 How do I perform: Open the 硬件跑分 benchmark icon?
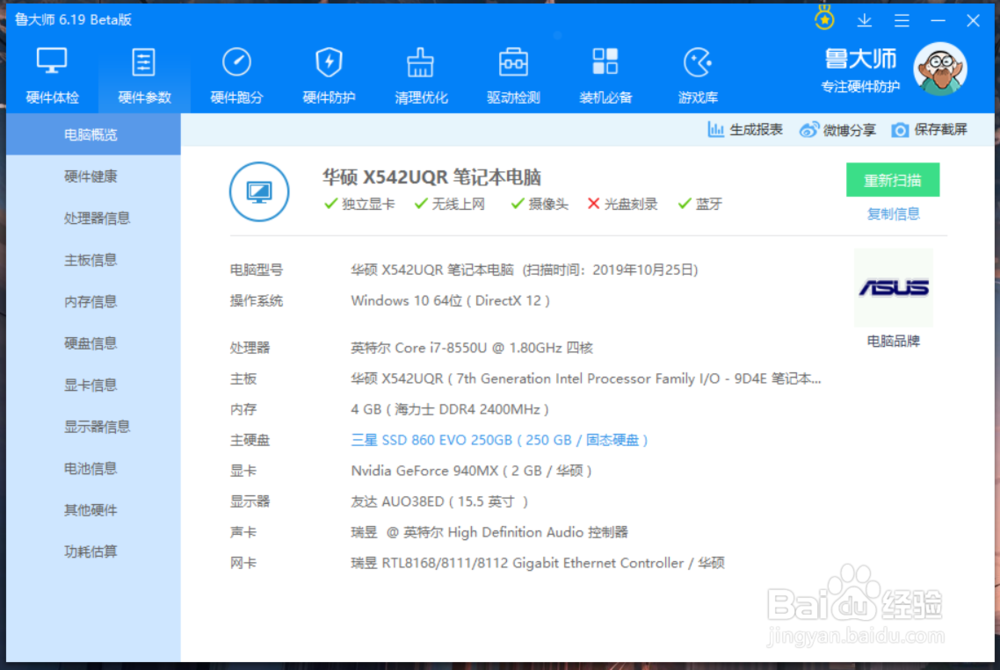click(237, 76)
